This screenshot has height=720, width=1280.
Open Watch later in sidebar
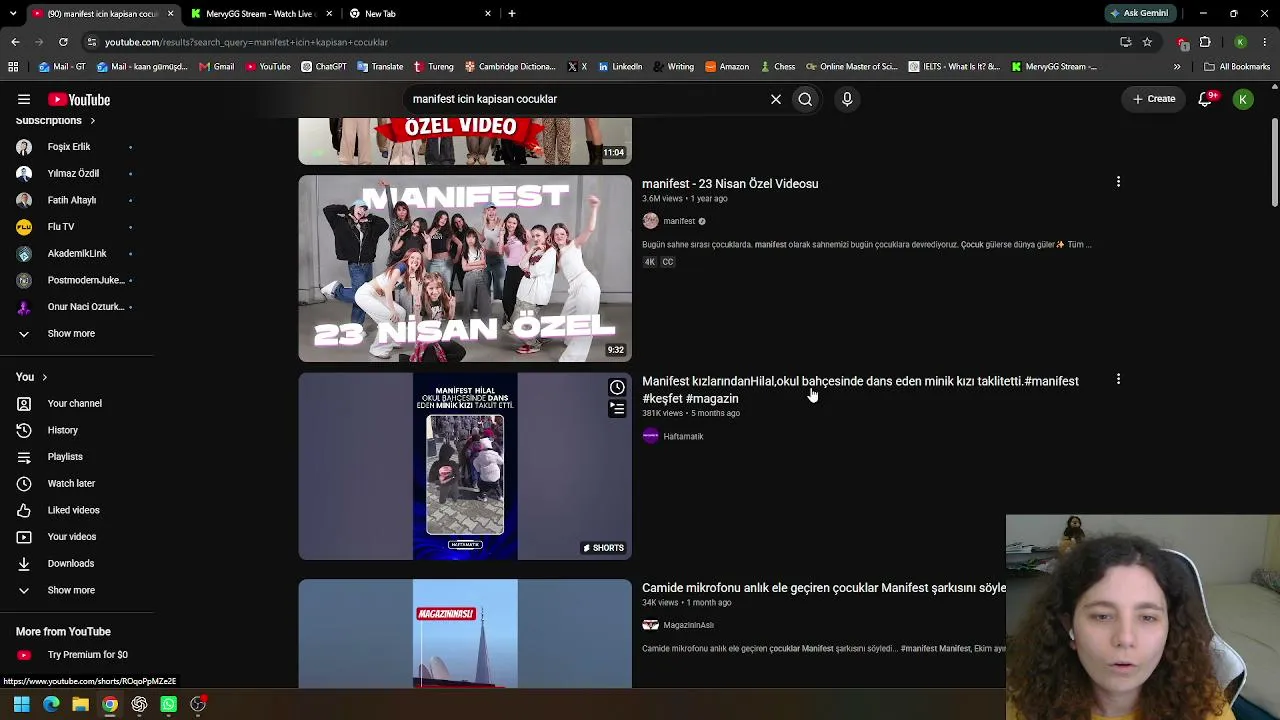71,483
